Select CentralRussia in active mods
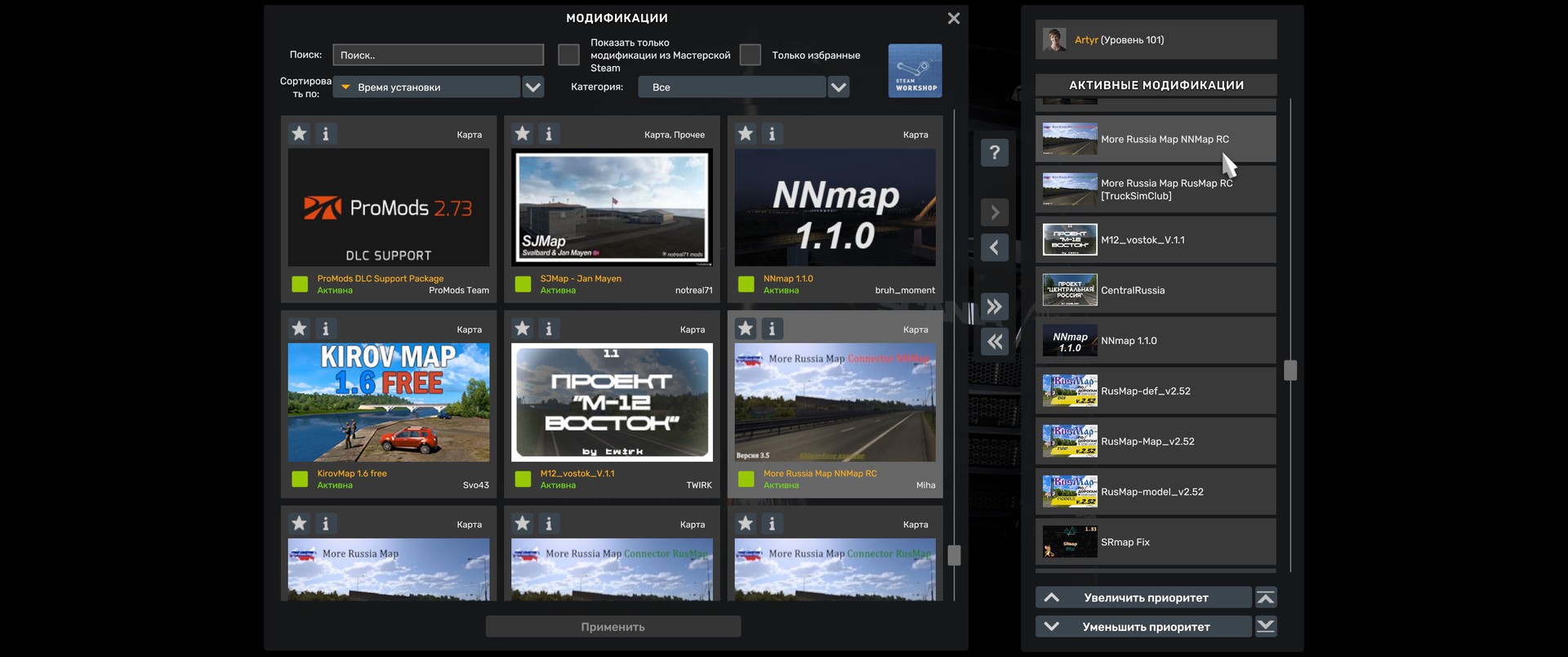Image resolution: width=1568 pixels, height=657 pixels. [x=1156, y=290]
